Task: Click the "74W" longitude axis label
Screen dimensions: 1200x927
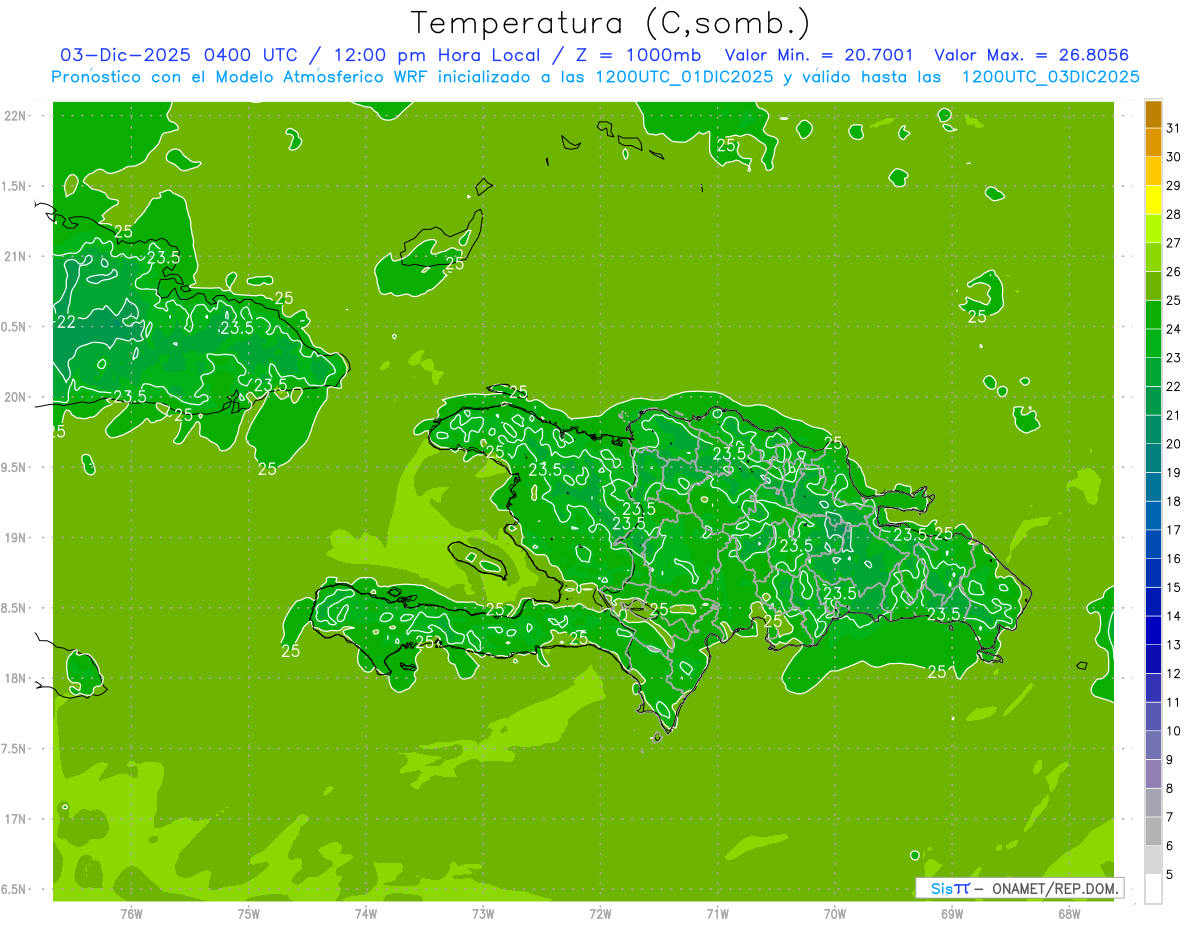Action: [366, 914]
